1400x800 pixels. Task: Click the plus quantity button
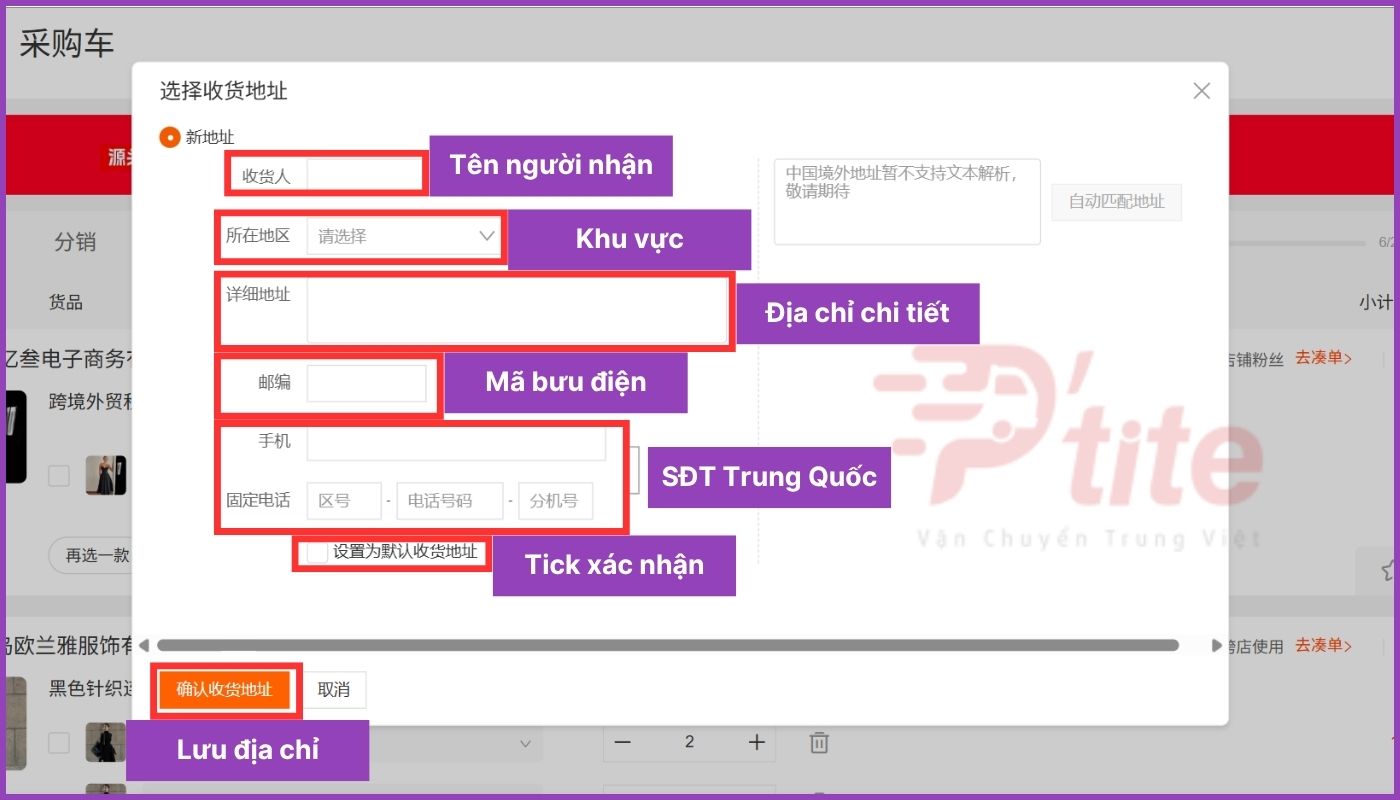pos(757,742)
